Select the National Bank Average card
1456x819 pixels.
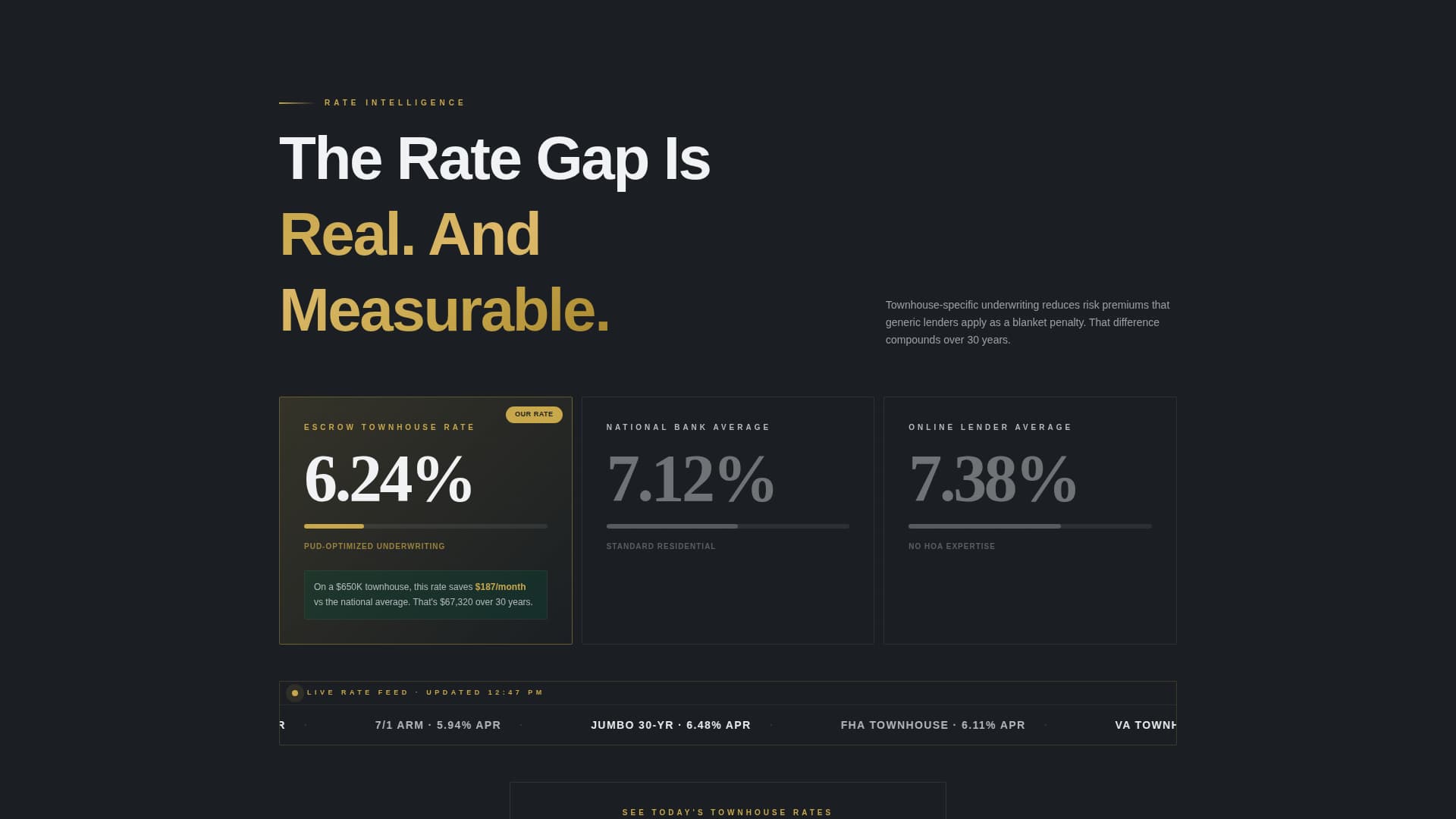tap(727, 520)
